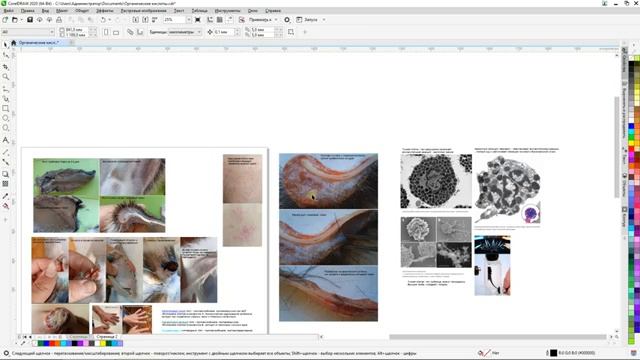The image size is (640, 360).
Task: Open the Edit menu
Action: (x=27, y=11)
